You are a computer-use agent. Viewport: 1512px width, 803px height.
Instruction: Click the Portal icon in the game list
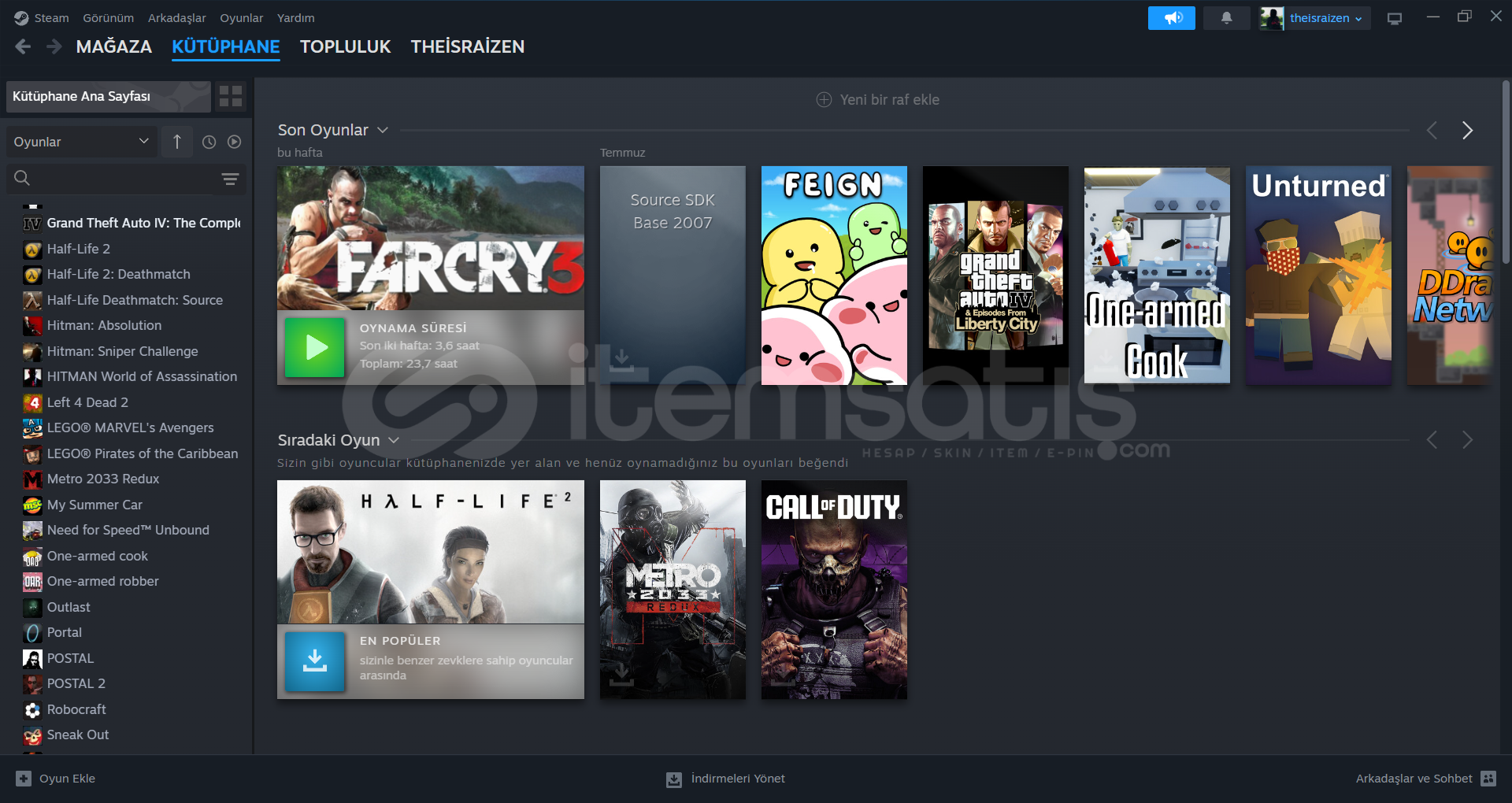pos(32,633)
